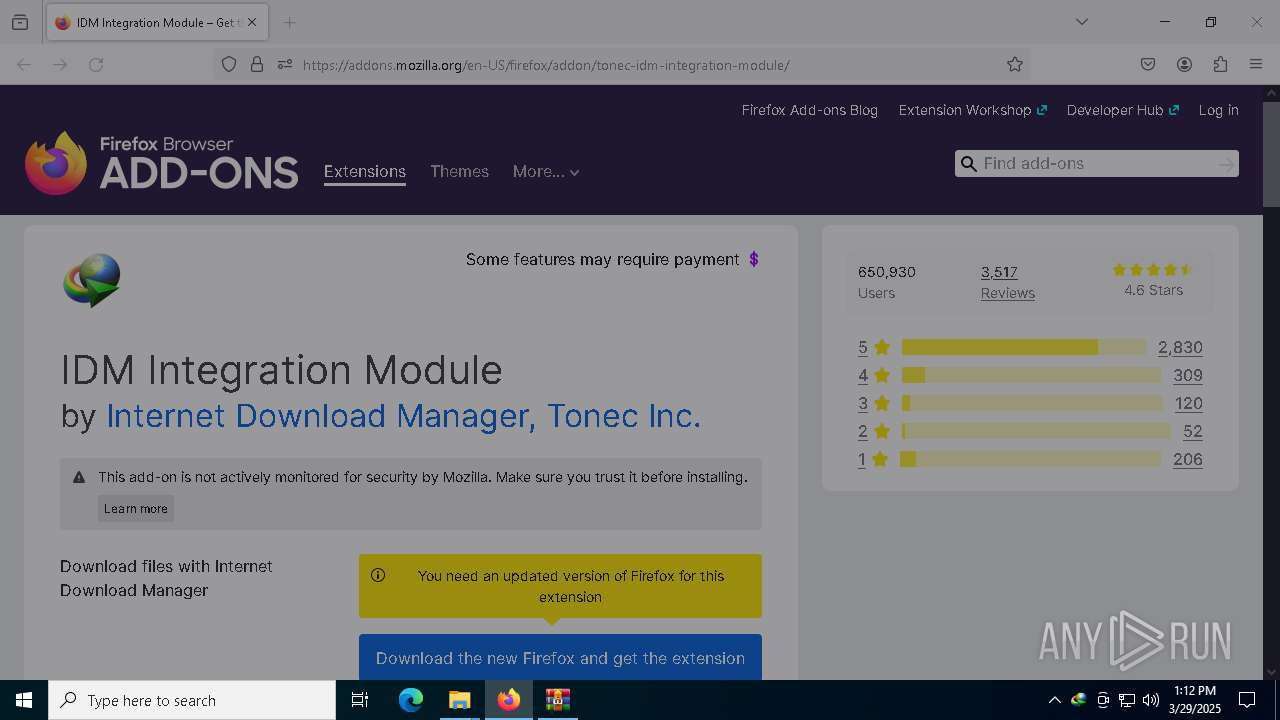
Task: Launch Microsoft Edge from taskbar
Action: [x=411, y=700]
